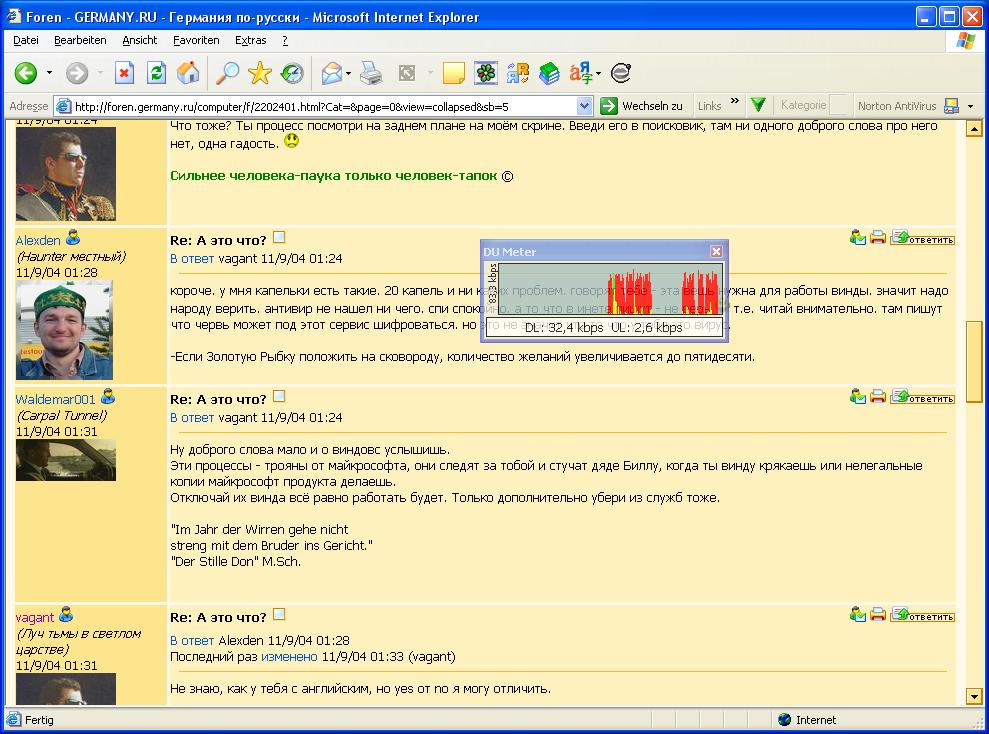Click the Internet zone in status bar
Screen dimensions: 989x734
click(x=807, y=719)
